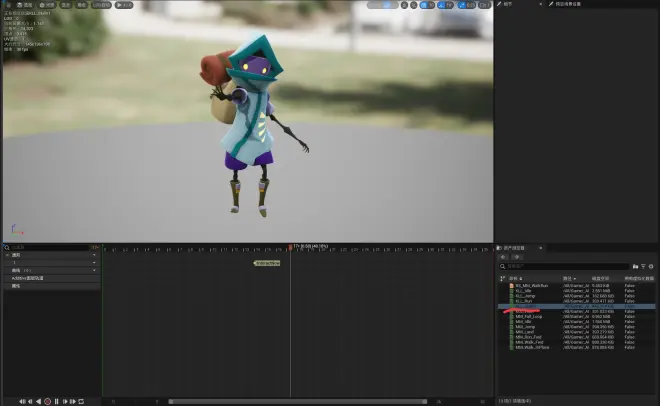
Task: Open the asset browser filters icon
Action: (643, 266)
